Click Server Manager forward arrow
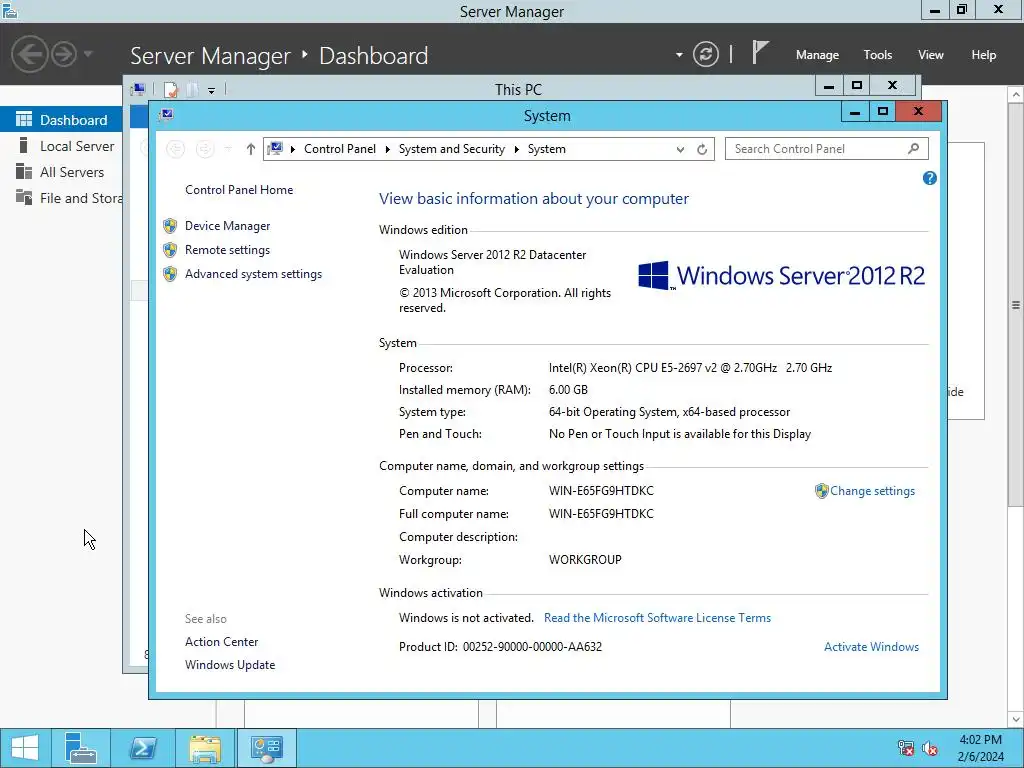 click(x=64, y=54)
